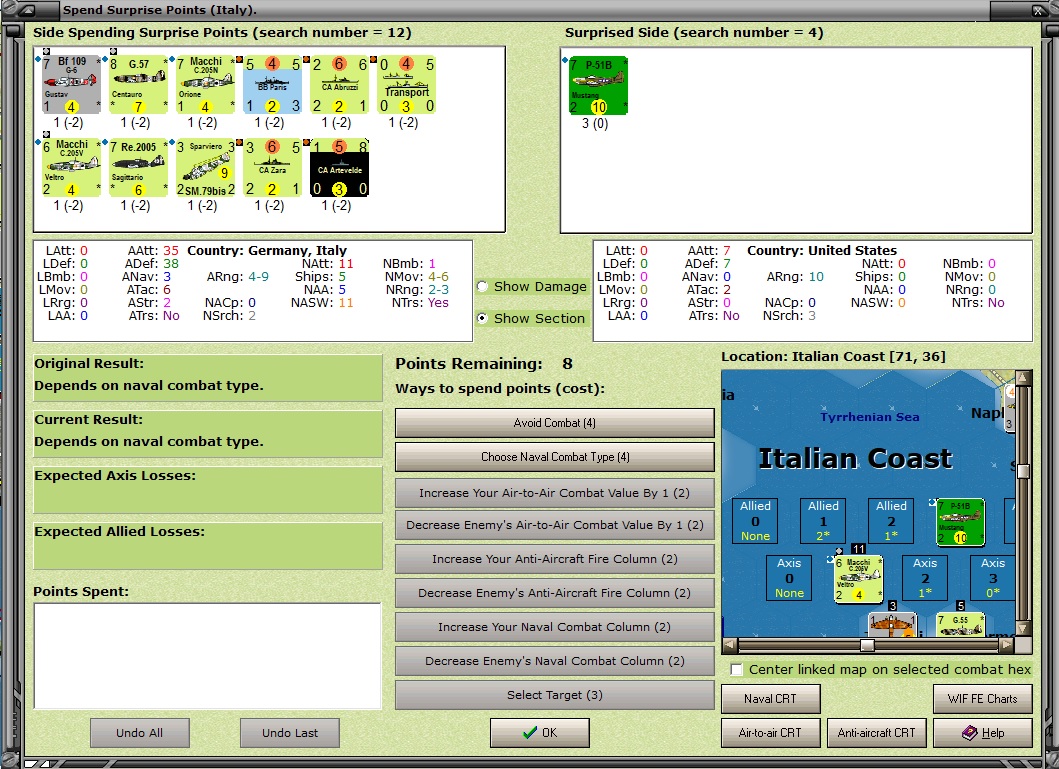Click the Allied 2 box on map
The image size is (1059, 769).
click(x=892, y=521)
